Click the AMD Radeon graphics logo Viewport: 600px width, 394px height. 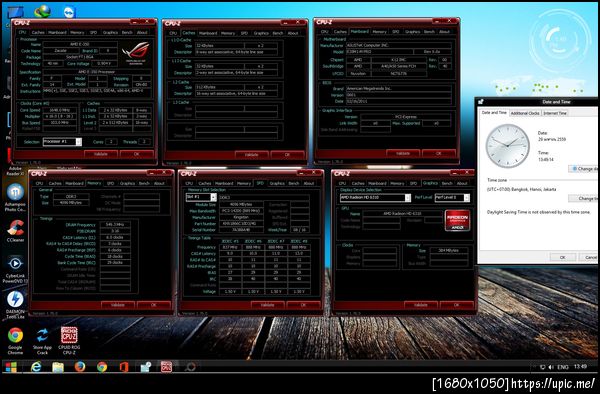pos(457,220)
